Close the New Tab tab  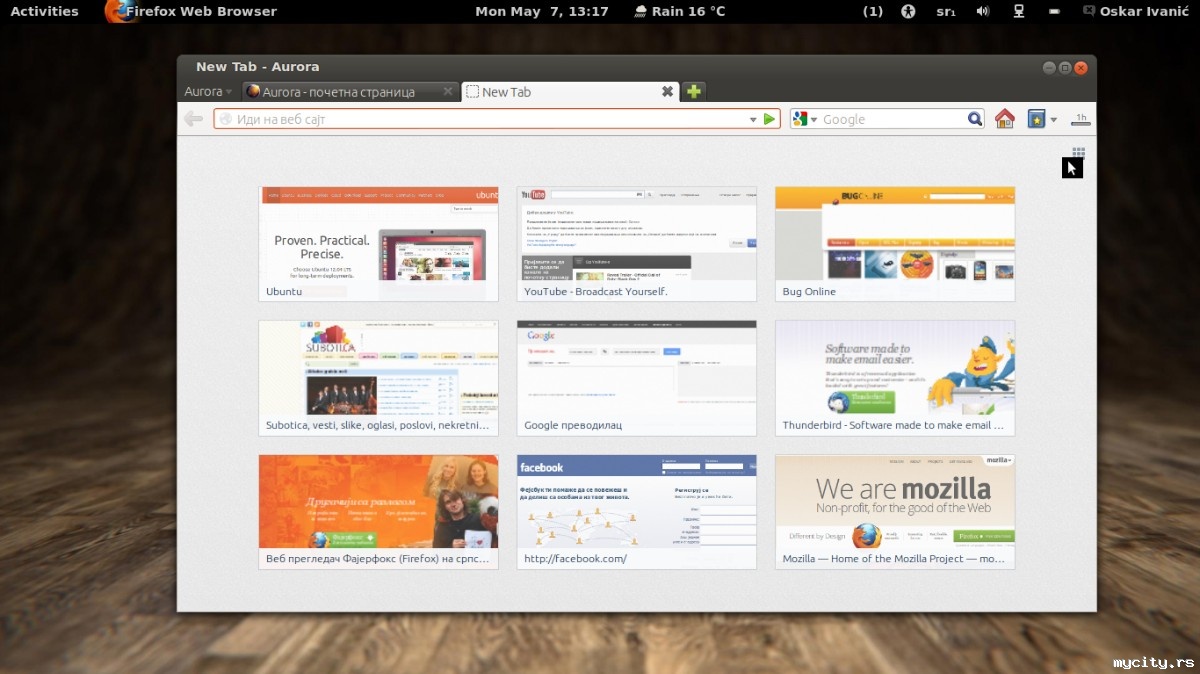pos(667,92)
